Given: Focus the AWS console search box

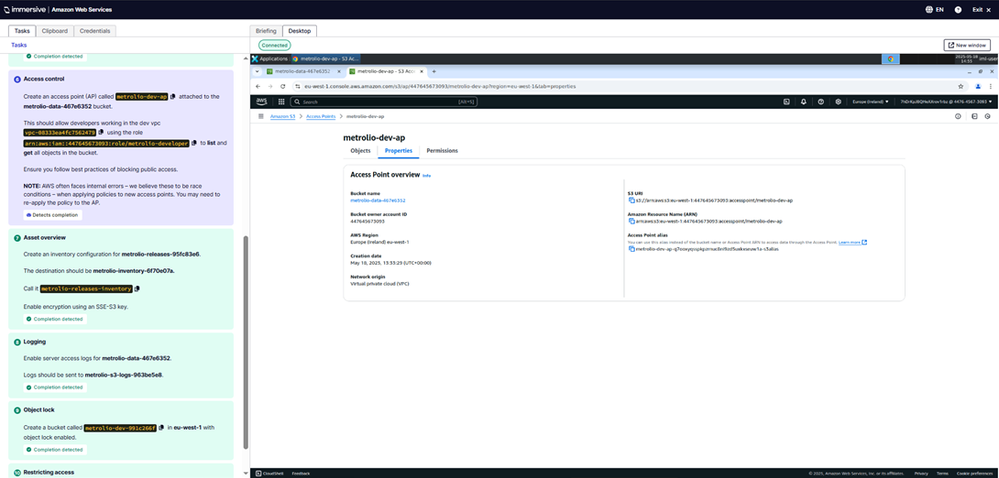Looking at the screenshot, I should (384, 101).
